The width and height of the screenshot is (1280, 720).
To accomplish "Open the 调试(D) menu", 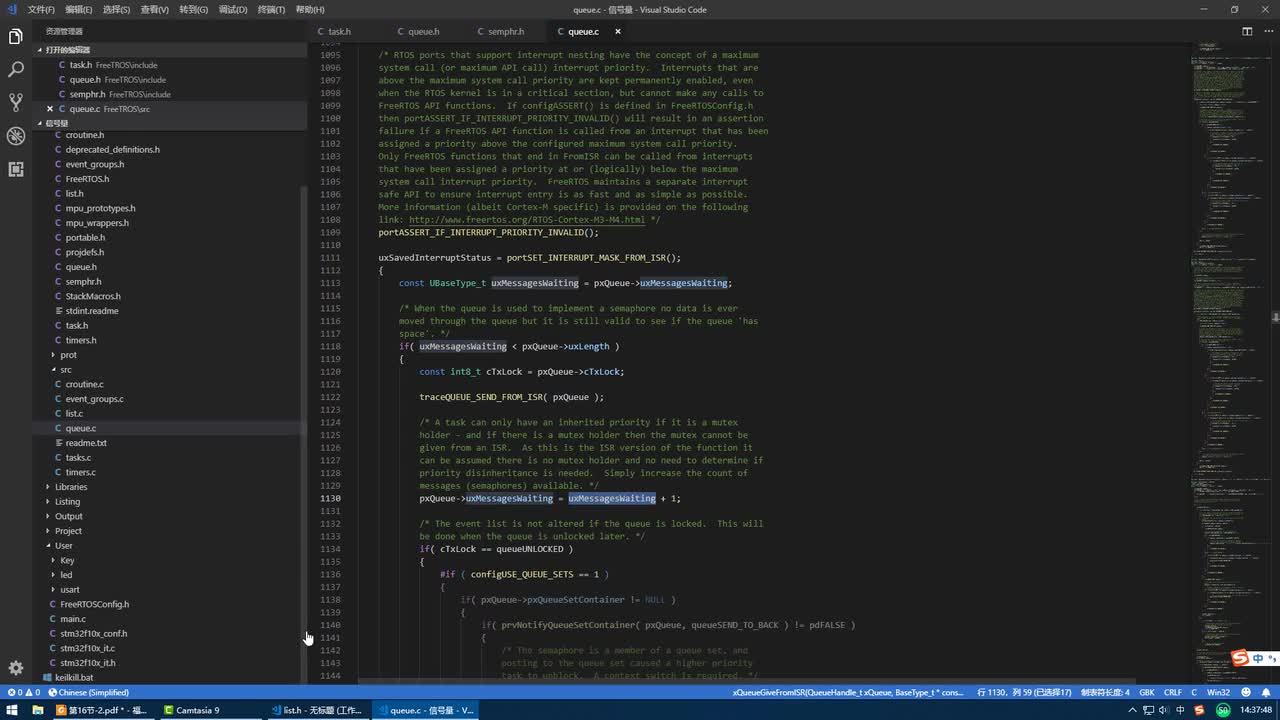I will tap(232, 9).
